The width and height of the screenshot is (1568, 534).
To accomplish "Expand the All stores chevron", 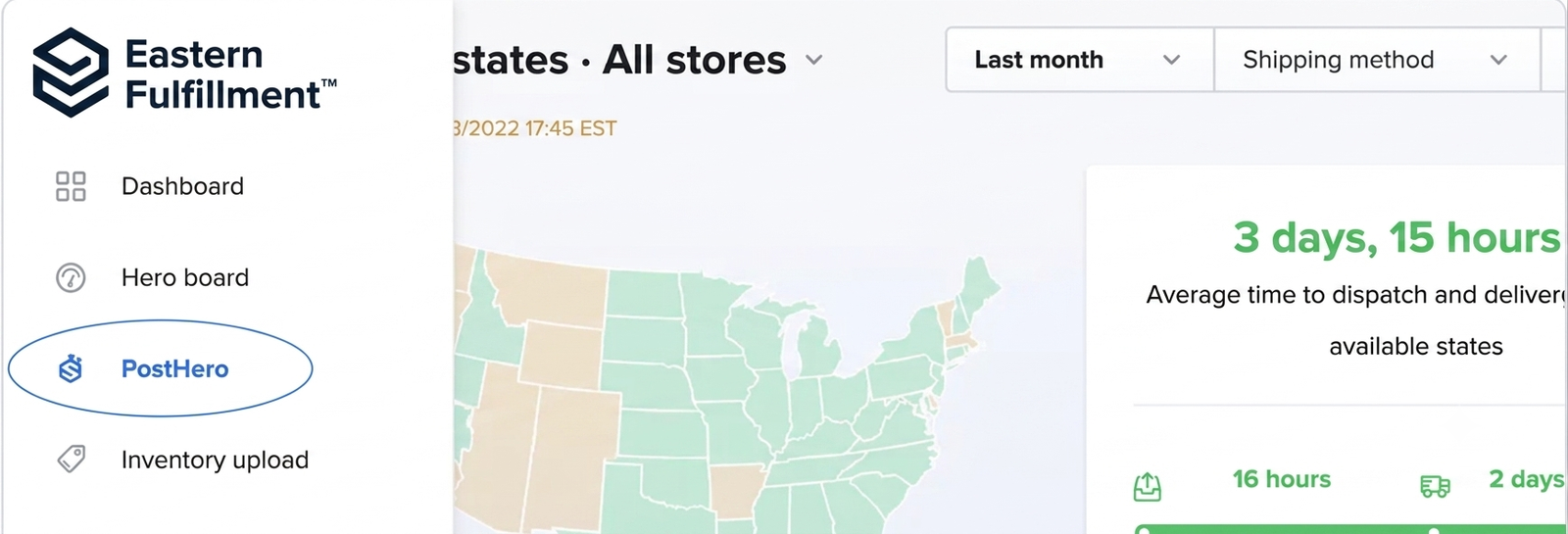I will [x=813, y=60].
